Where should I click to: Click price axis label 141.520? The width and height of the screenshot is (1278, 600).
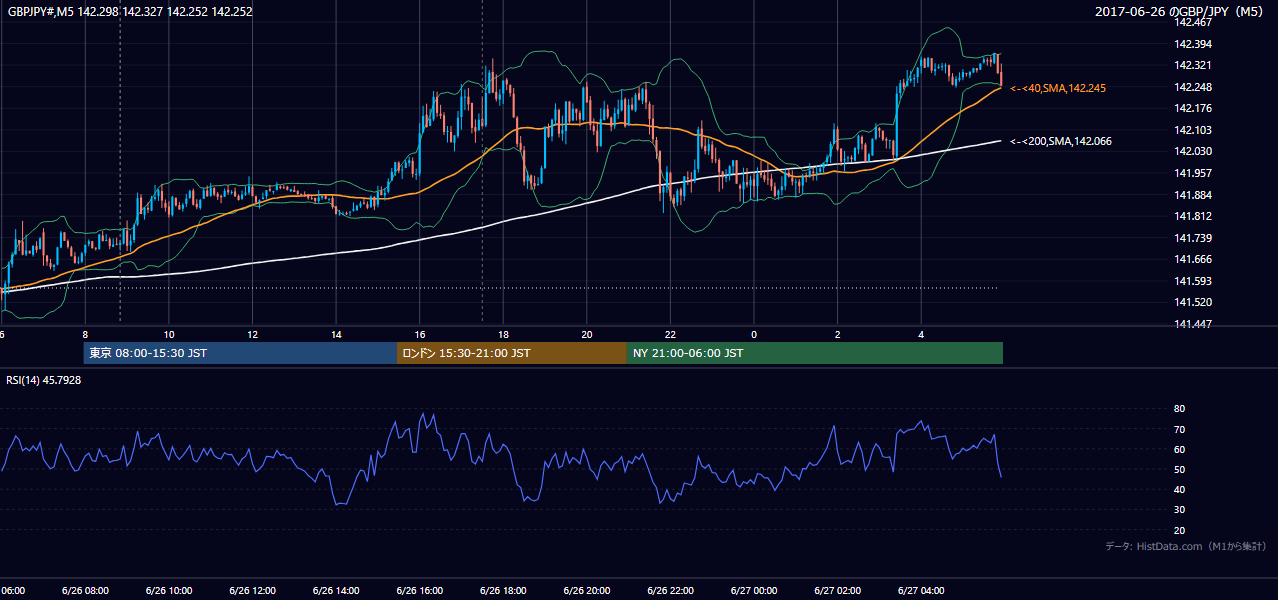(x=1193, y=302)
